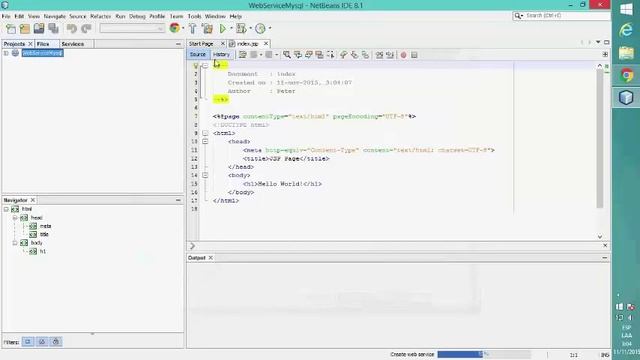Click the Clean and Build icon
Image resolution: width=640 pixels, height=360 pixels.
point(207,29)
